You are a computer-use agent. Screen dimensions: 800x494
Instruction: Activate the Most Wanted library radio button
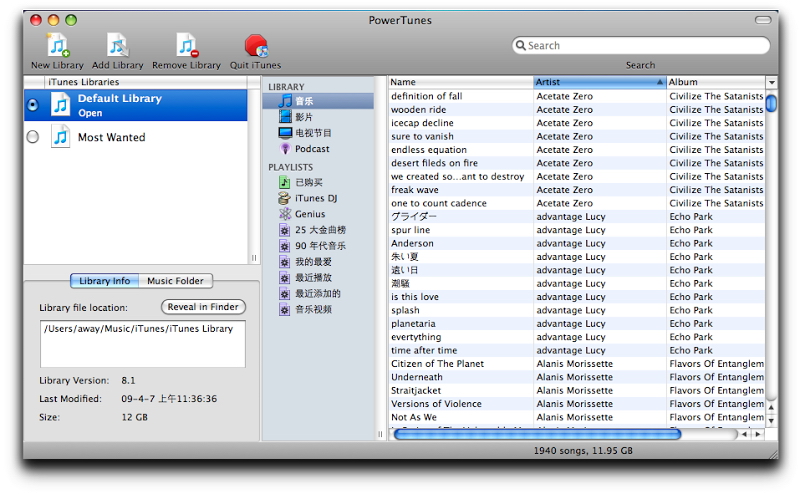click(x=34, y=137)
